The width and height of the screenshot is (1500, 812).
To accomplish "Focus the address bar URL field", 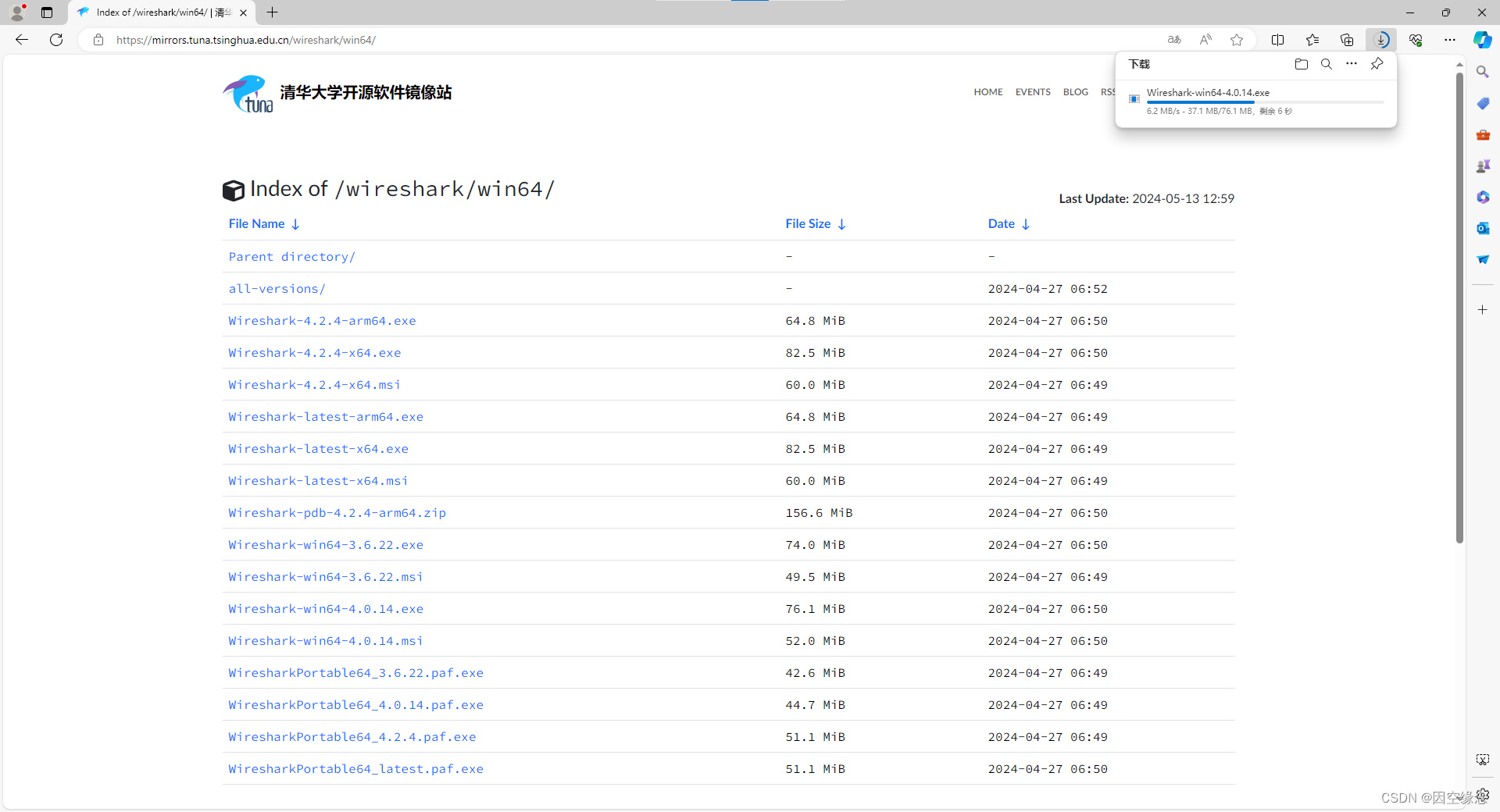I will click(625, 40).
